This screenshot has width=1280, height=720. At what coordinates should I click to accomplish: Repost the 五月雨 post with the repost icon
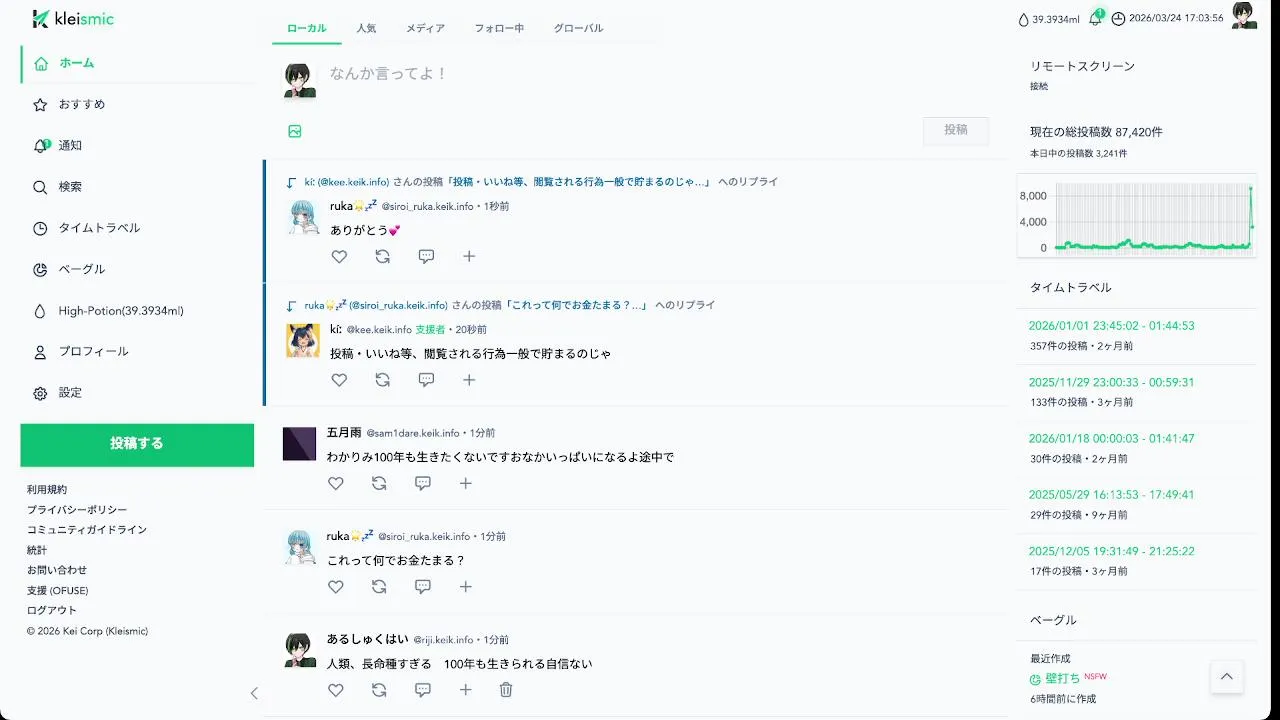tap(379, 484)
